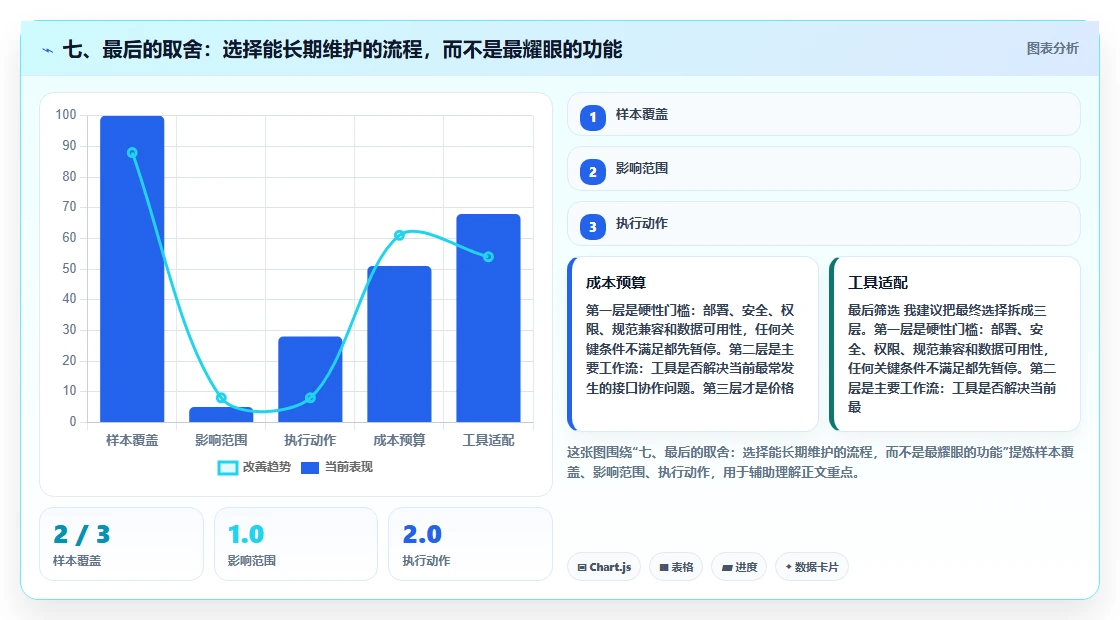
Task: Click the 数据卡片 tag text
Action: coord(816,567)
